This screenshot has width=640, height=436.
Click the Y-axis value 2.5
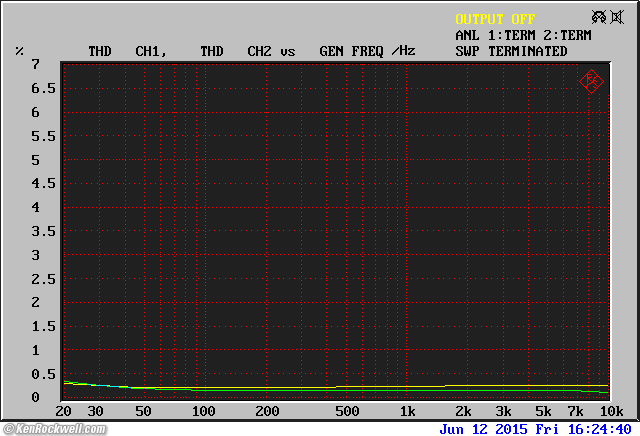click(43, 279)
